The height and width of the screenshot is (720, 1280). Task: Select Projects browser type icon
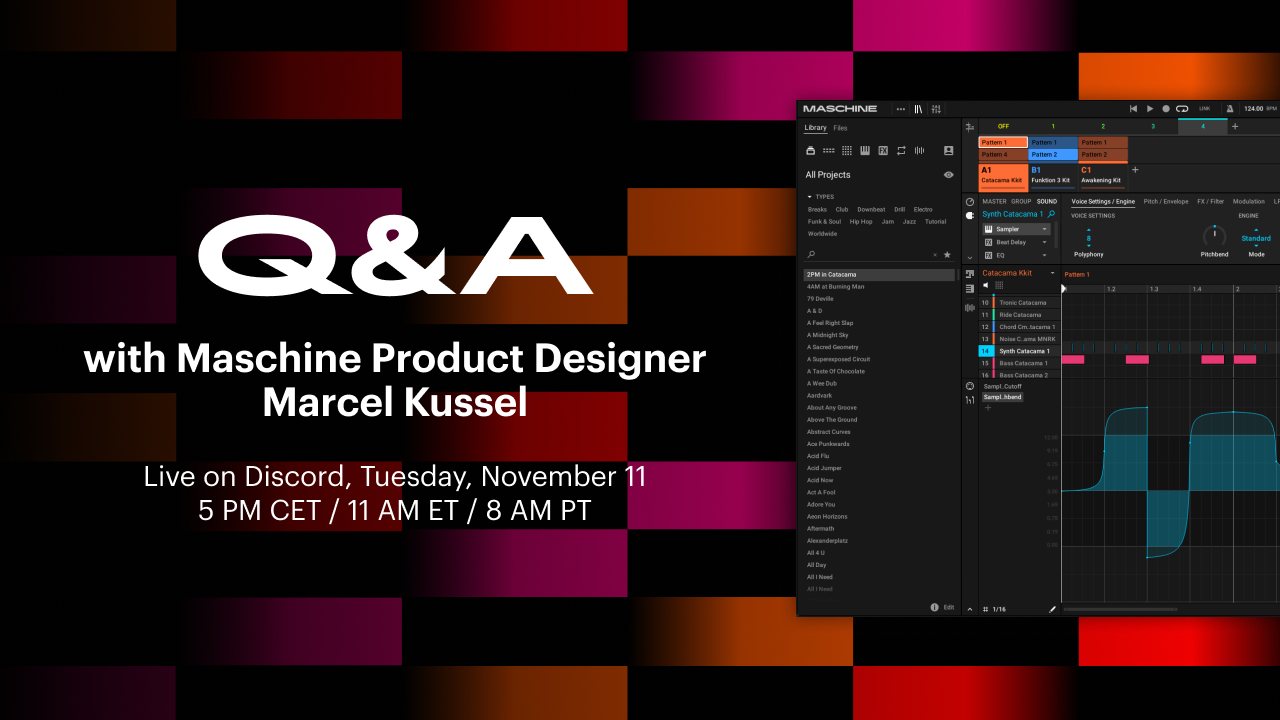(x=811, y=150)
